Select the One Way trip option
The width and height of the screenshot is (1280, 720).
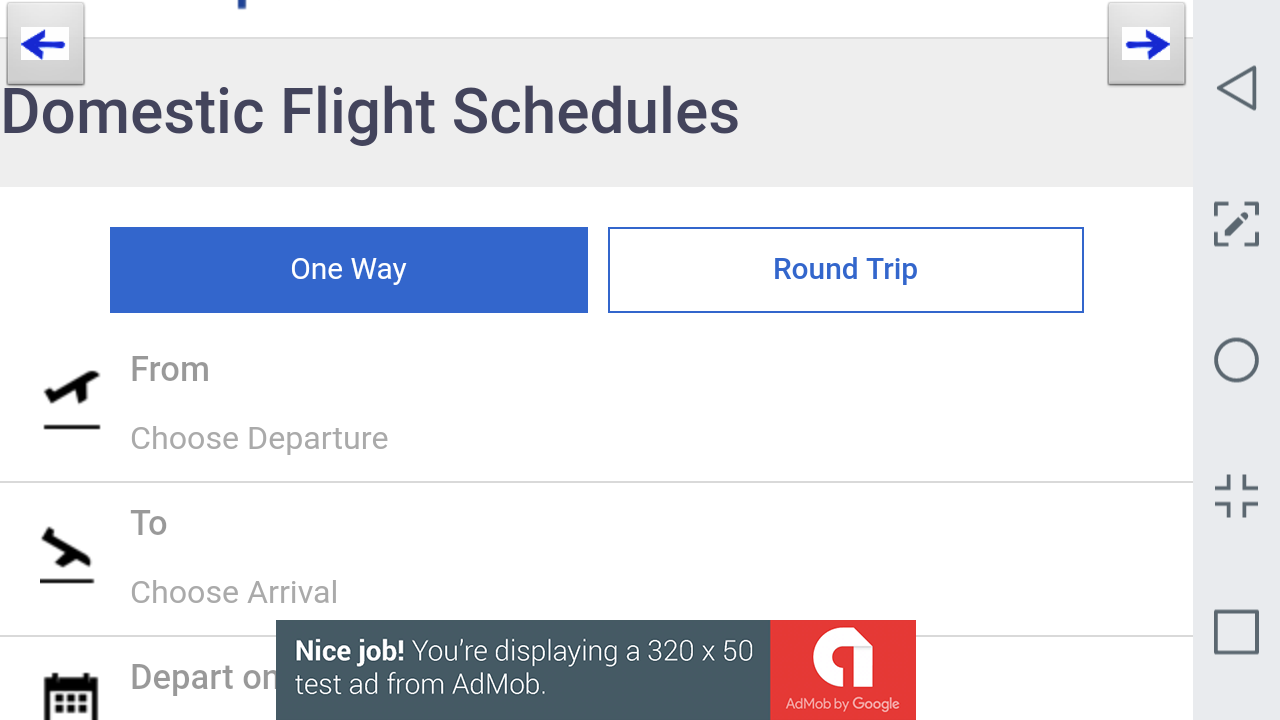click(349, 270)
